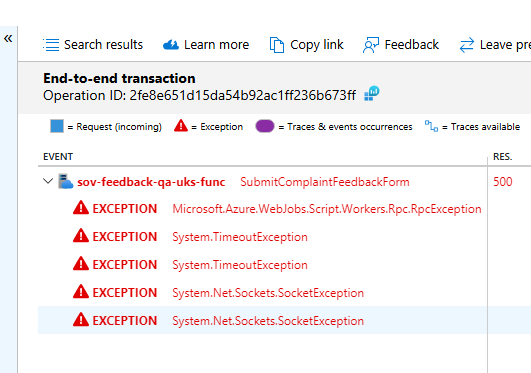
Task: Select the Operation ID text
Action: point(199,96)
